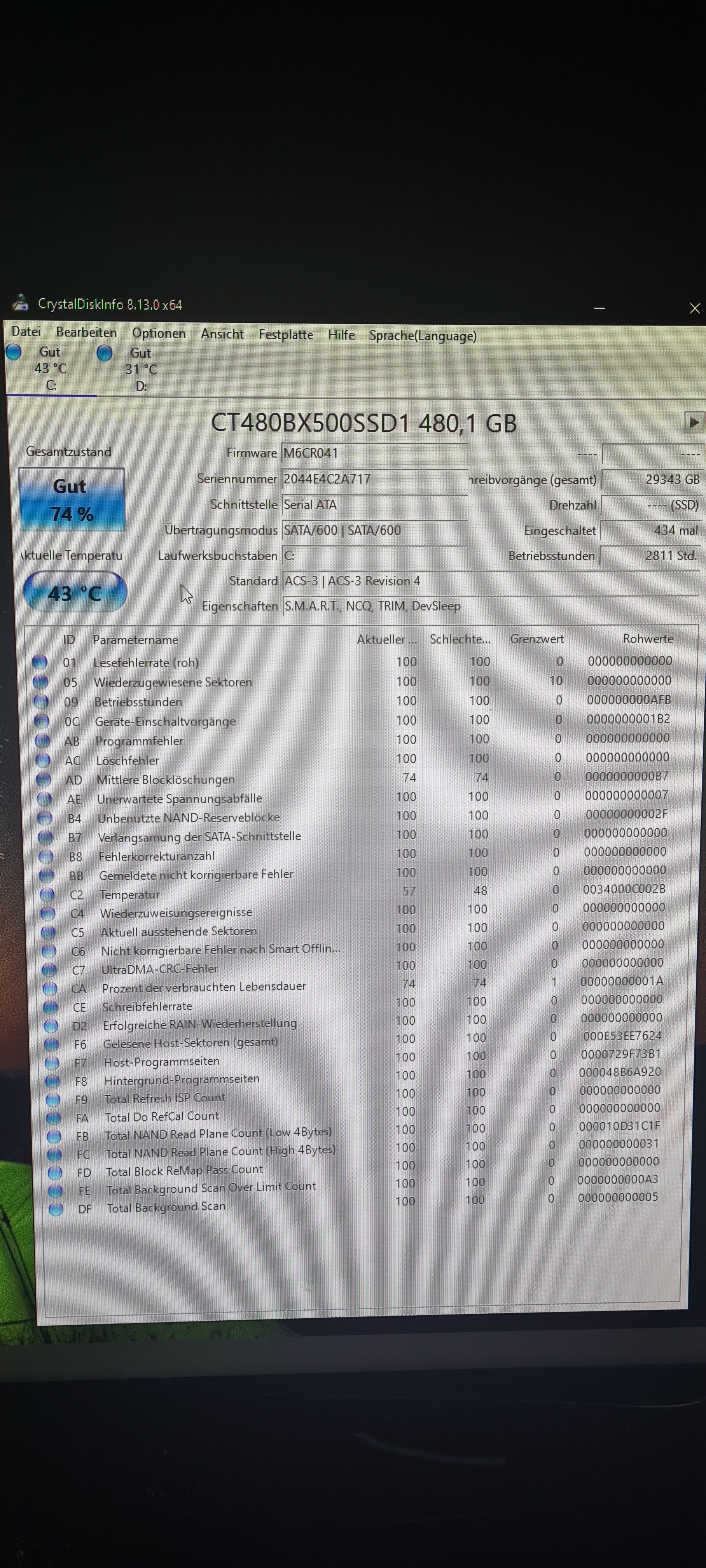The width and height of the screenshot is (706, 1568).
Task: Click status icon for Erfolgreiche RAIN-Wiederherstellung
Action: [x=51, y=1026]
